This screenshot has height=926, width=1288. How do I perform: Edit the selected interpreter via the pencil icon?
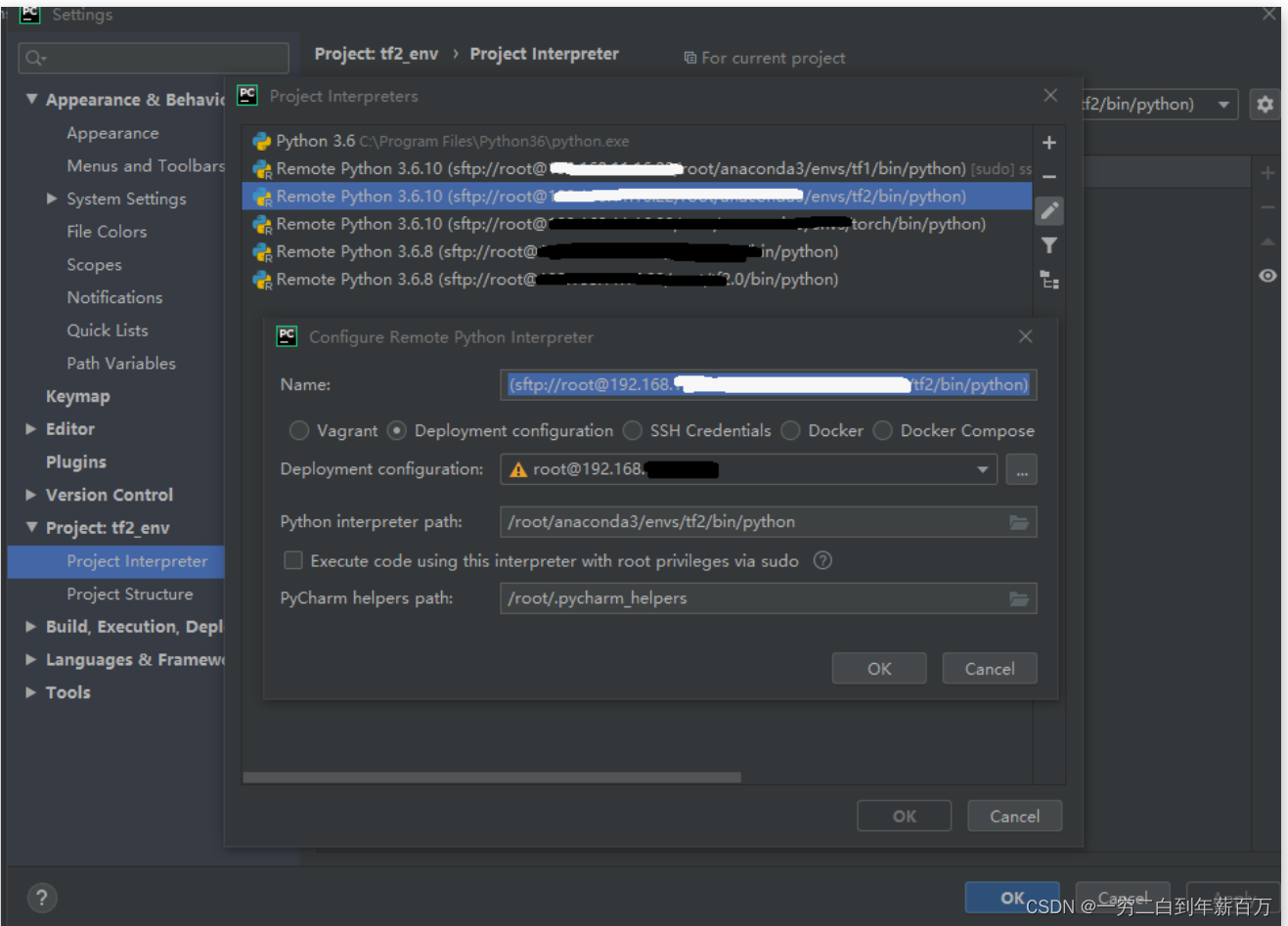coord(1048,210)
